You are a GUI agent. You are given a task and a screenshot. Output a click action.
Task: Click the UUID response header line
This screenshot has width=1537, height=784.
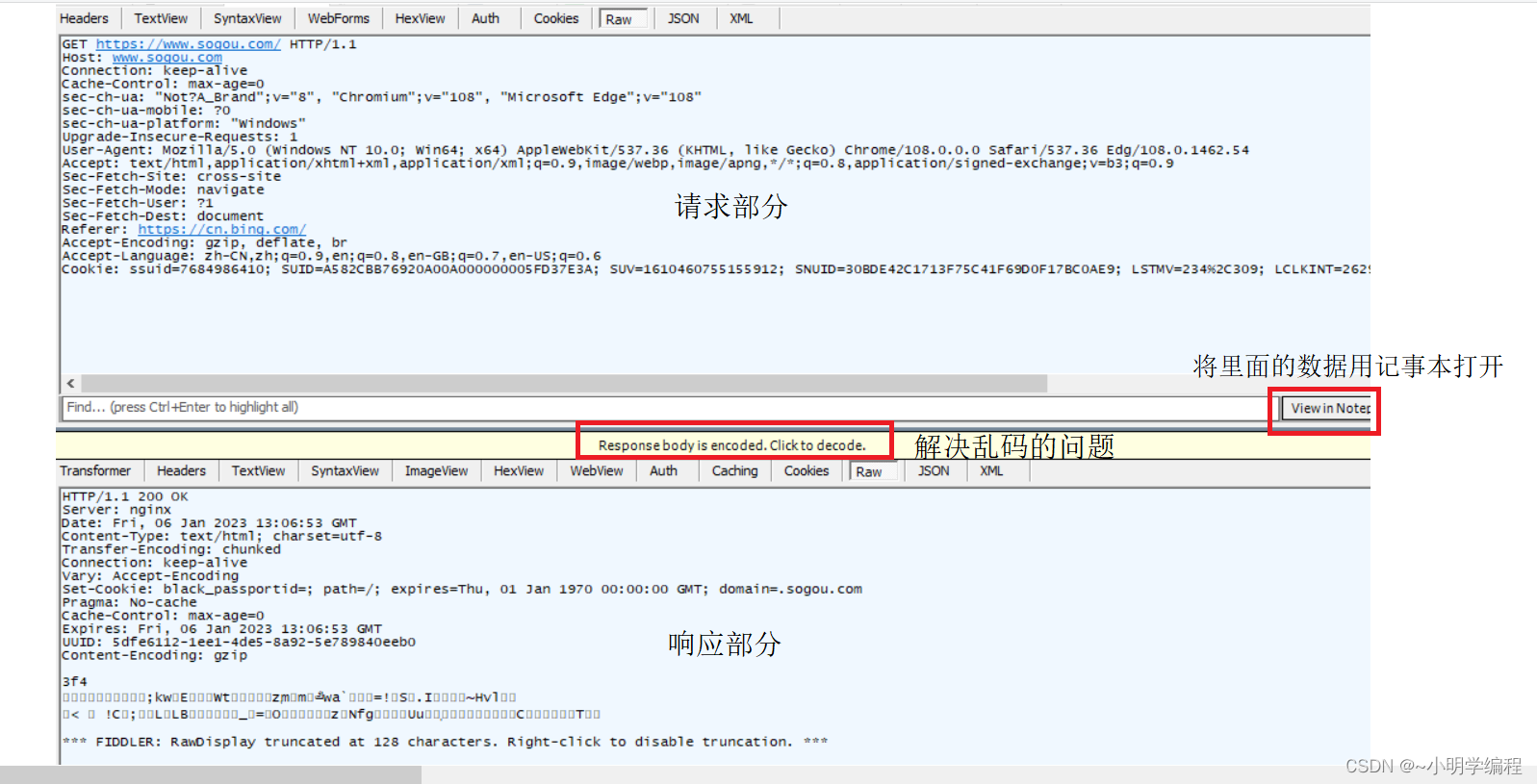pos(239,643)
